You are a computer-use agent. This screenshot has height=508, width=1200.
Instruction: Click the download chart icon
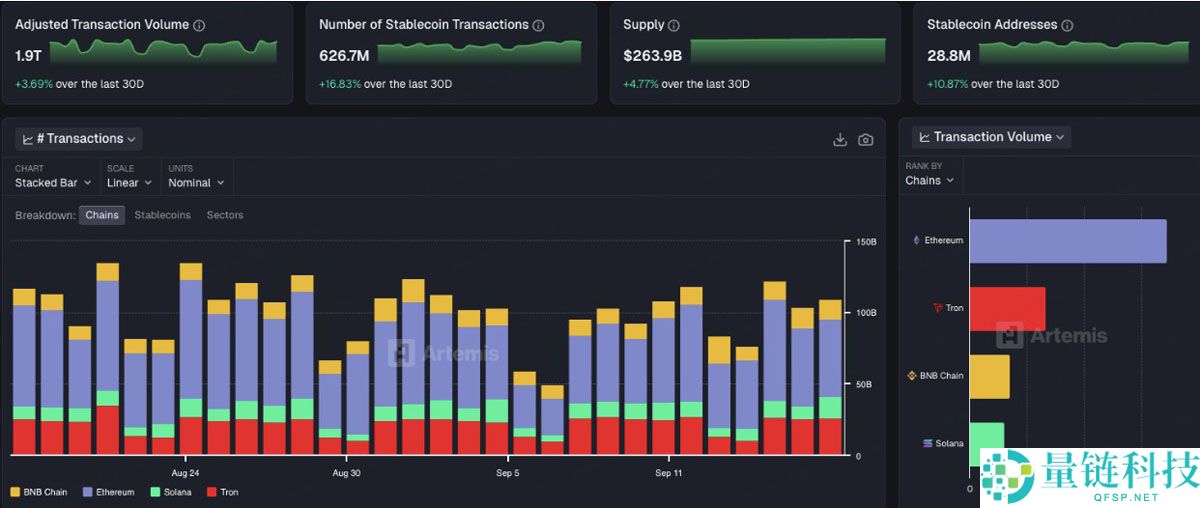(840, 140)
